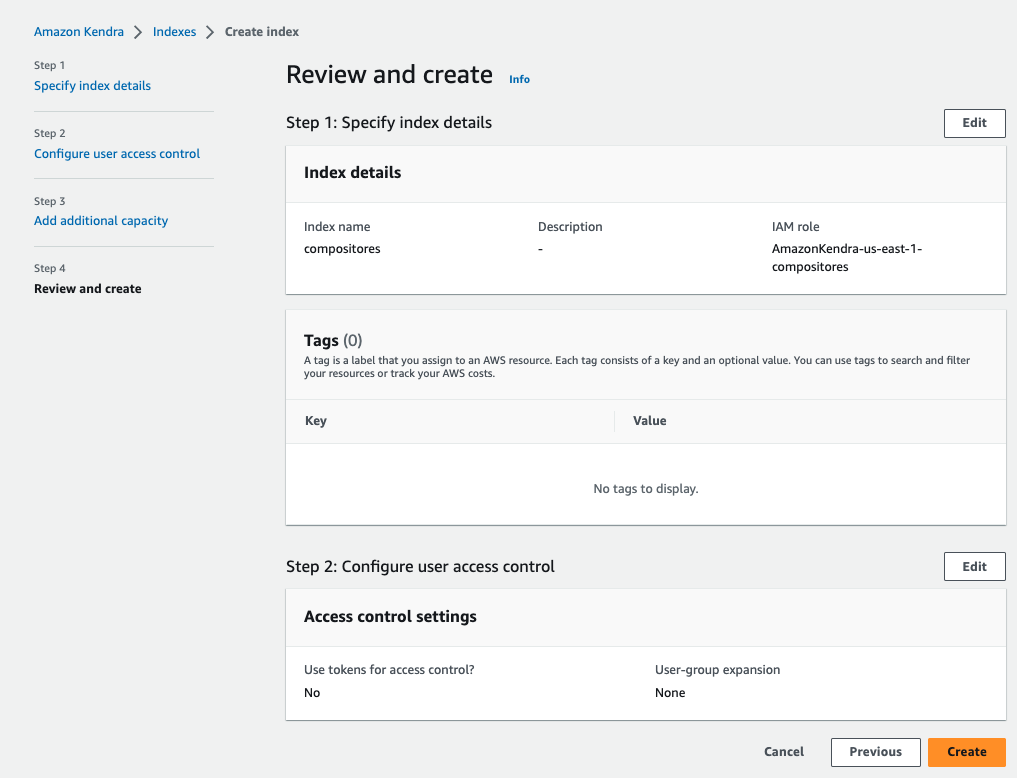
Task: Select the Review and create step
Action: point(88,289)
